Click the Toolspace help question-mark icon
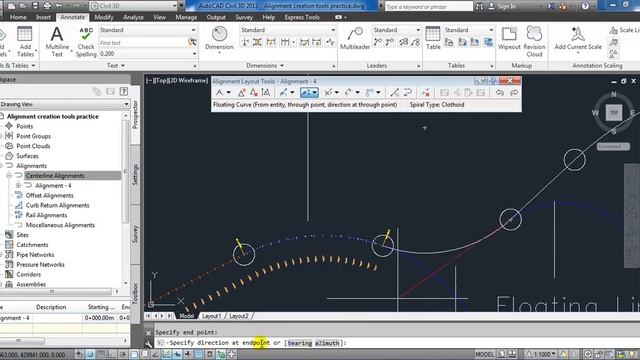The image size is (640, 360). pos(124,91)
